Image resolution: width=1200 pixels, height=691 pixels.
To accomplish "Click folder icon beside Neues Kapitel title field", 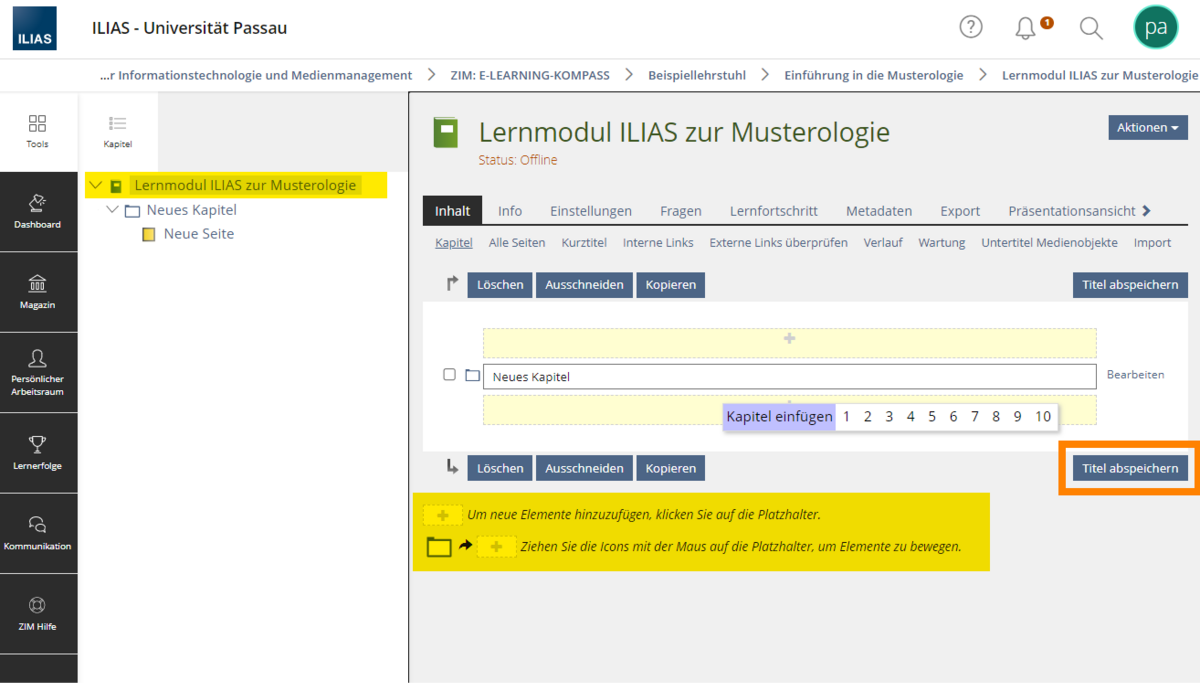I will pos(472,375).
